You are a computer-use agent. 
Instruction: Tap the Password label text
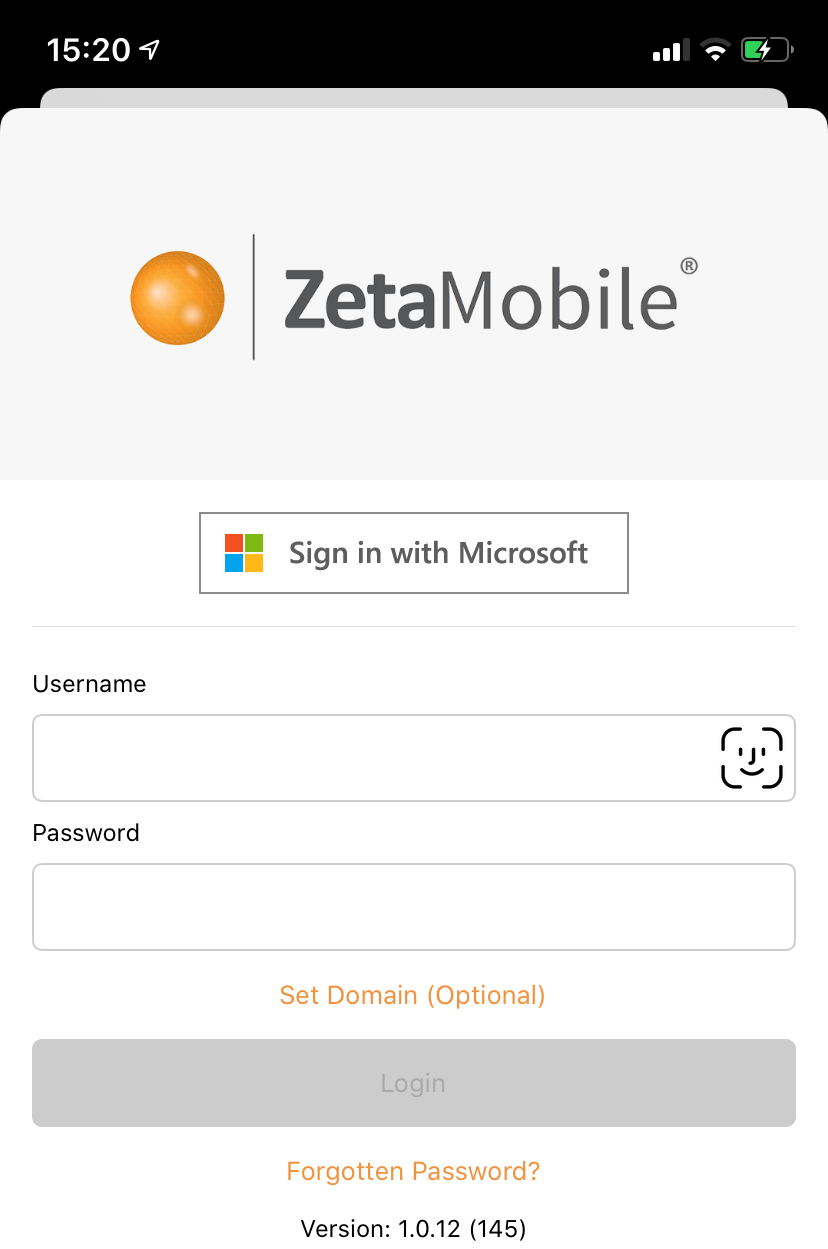click(x=86, y=833)
